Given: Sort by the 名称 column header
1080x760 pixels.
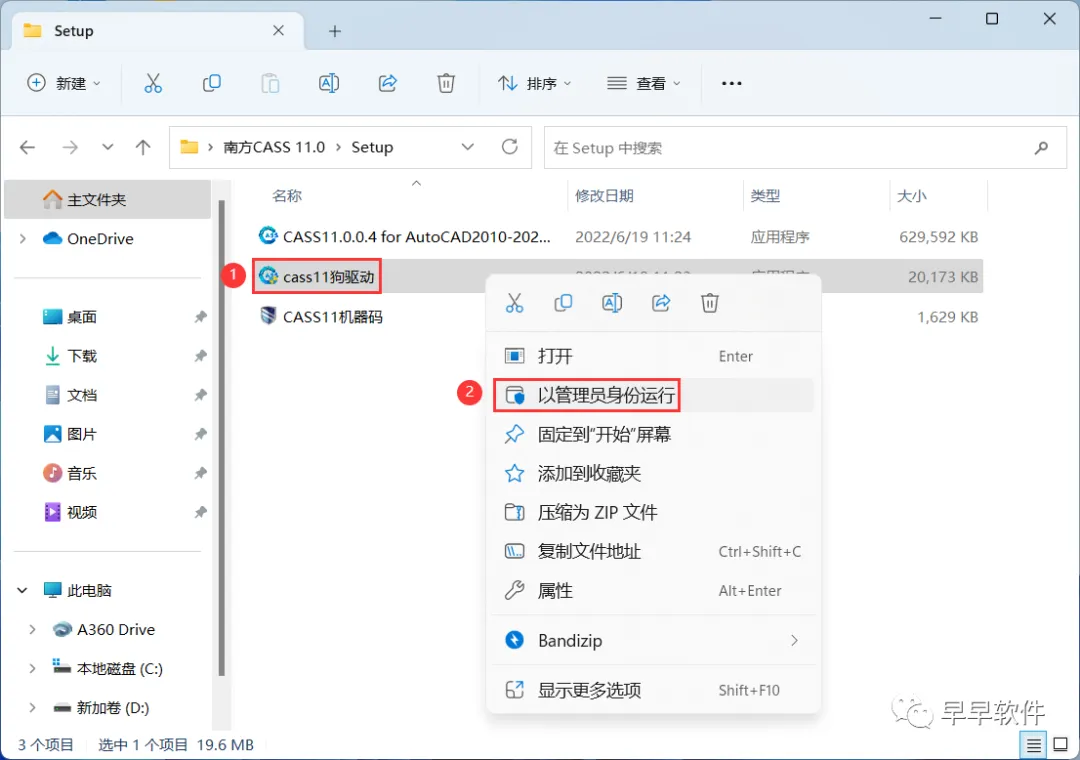Looking at the screenshot, I should click(x=287, y=196).
